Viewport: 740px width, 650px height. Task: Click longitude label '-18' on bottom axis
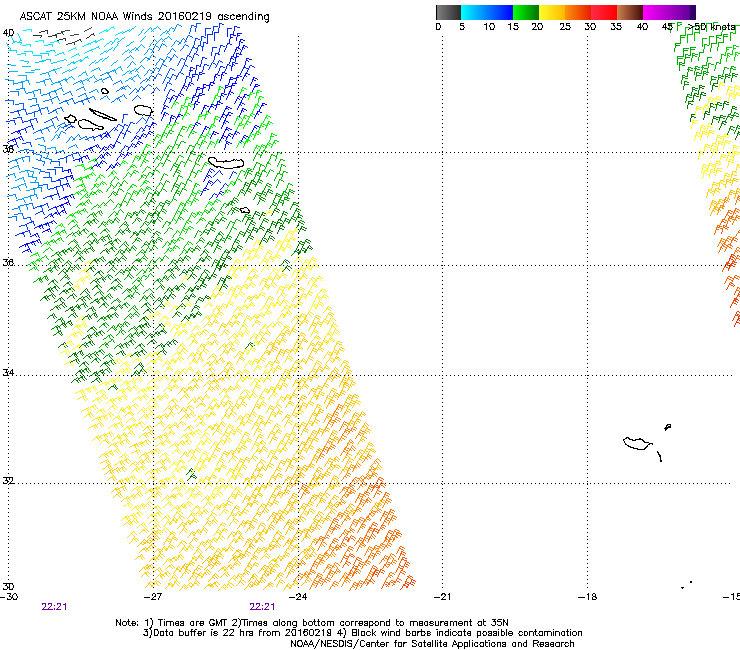point(587,597)
